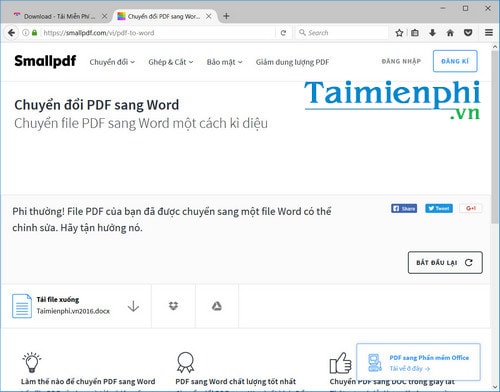Image resolution: width=500 pixels, height=392 pixels.
Task: Go to browser home page icon
Action: point(450,33)
